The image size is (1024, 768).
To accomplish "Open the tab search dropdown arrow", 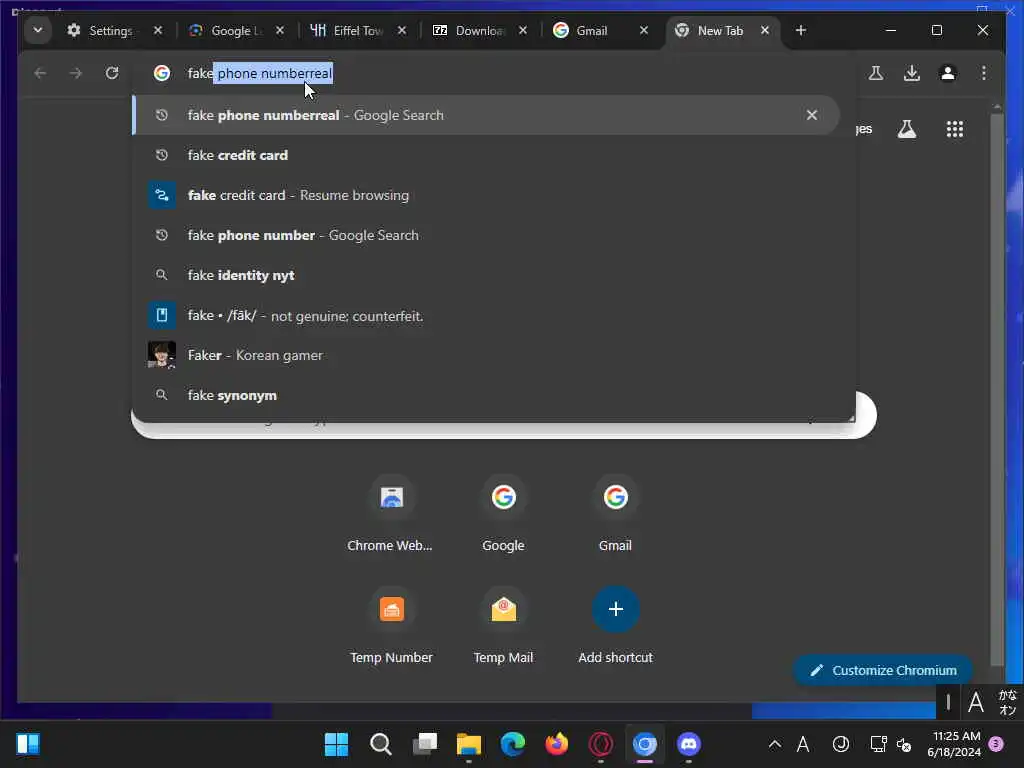I will pyautogui.click(x=37, y=30).
